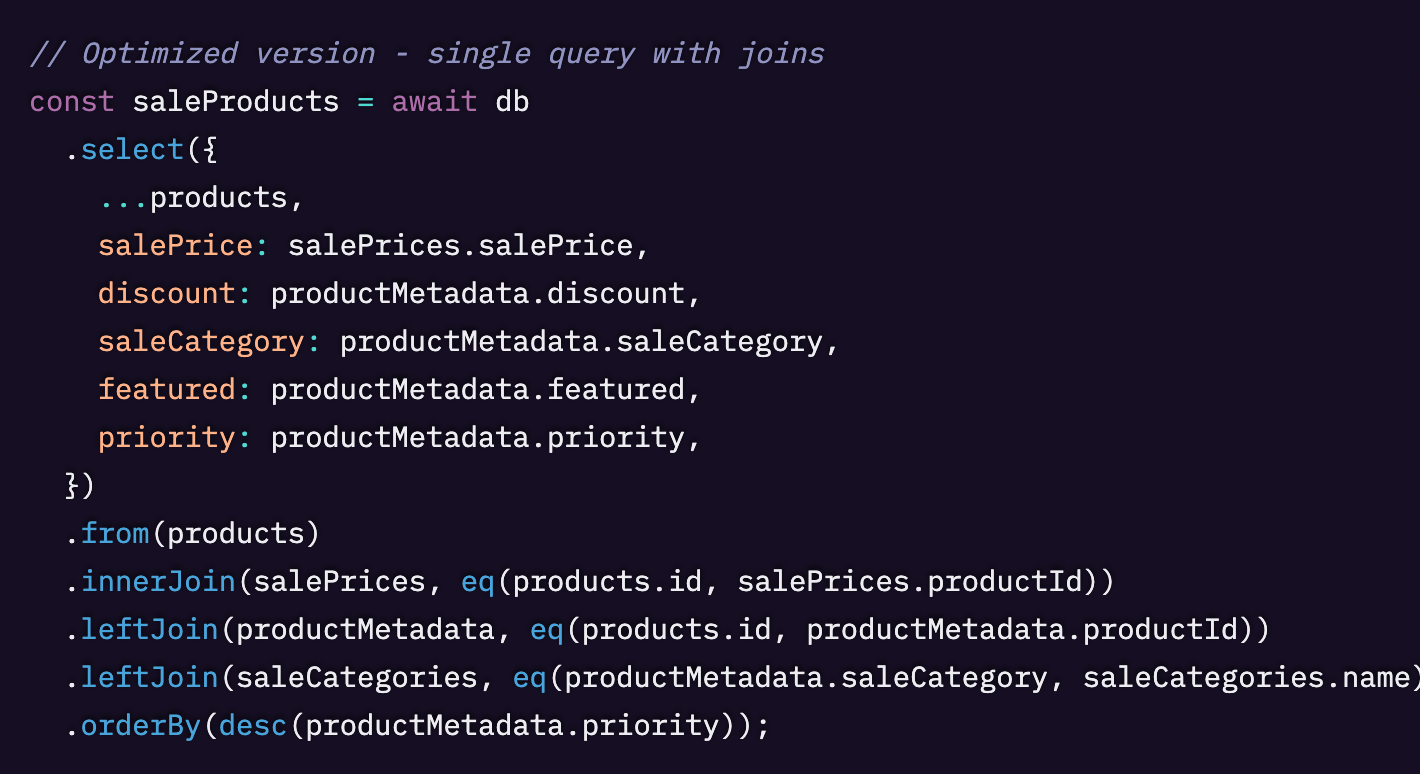Click the orange saleCategory property key

coord(201,341)
